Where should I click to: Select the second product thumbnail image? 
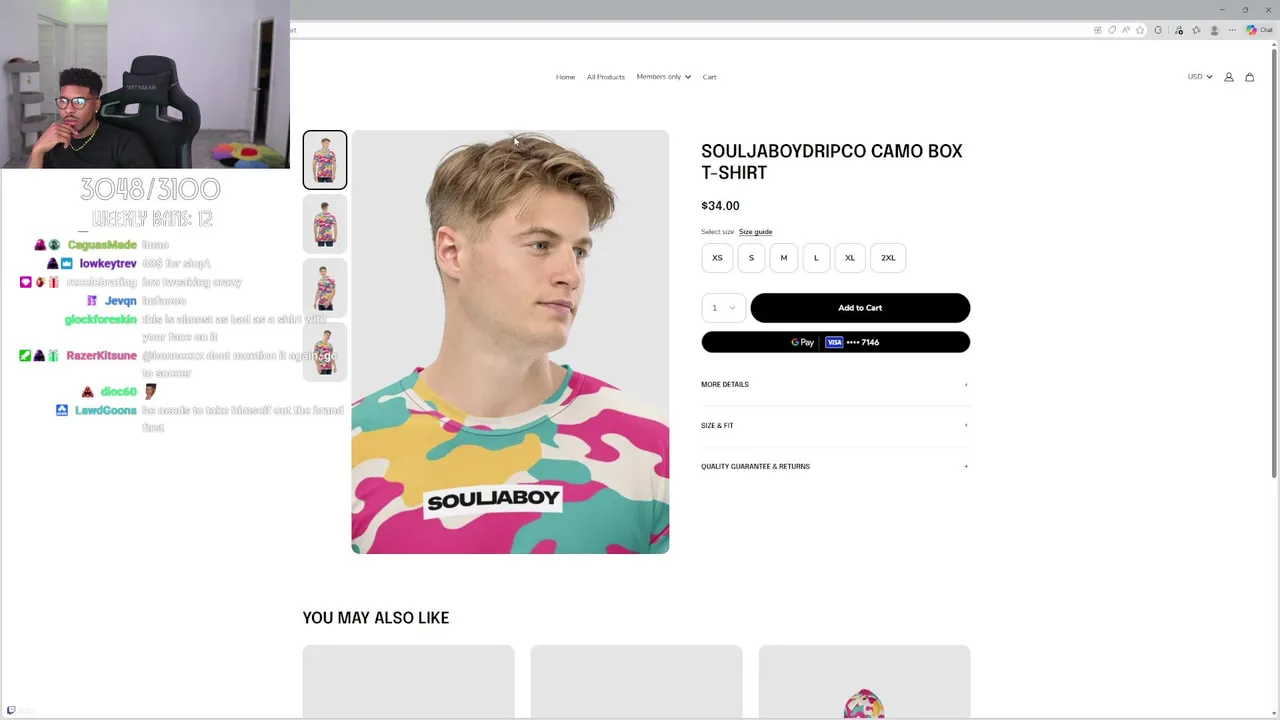tap(325, 223)
